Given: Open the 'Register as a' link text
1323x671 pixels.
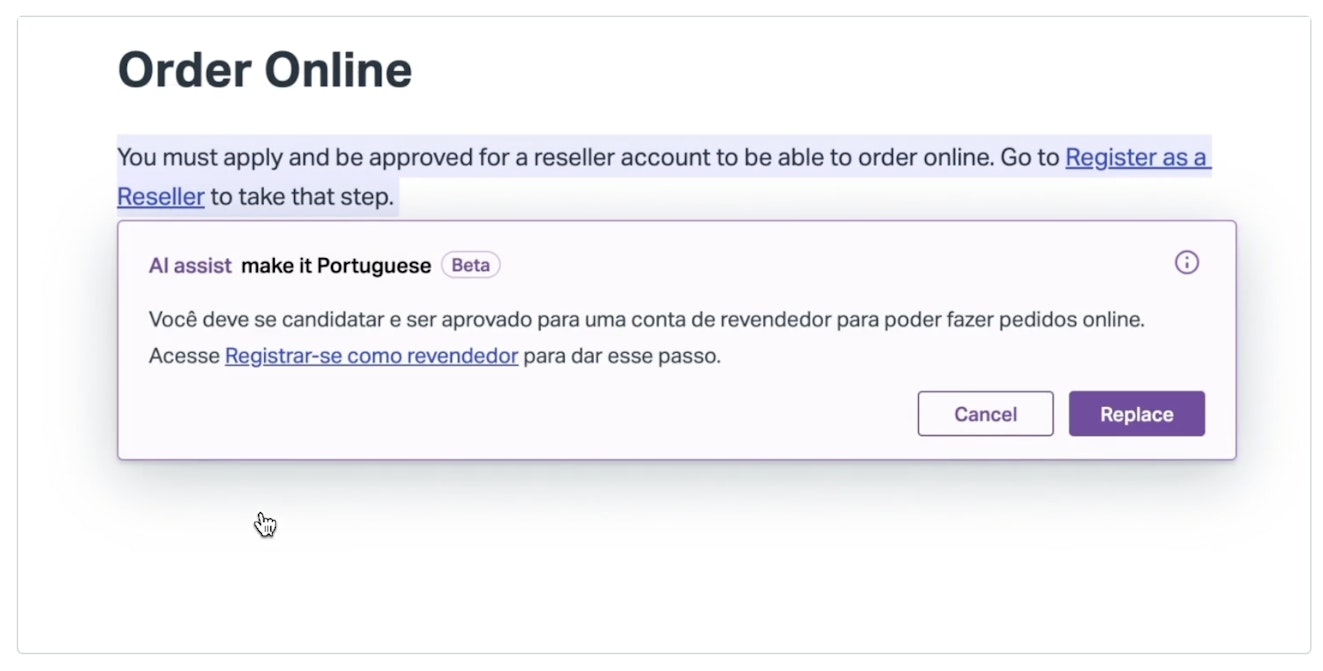Looking at the screenshot, I should click(1136, 158).
